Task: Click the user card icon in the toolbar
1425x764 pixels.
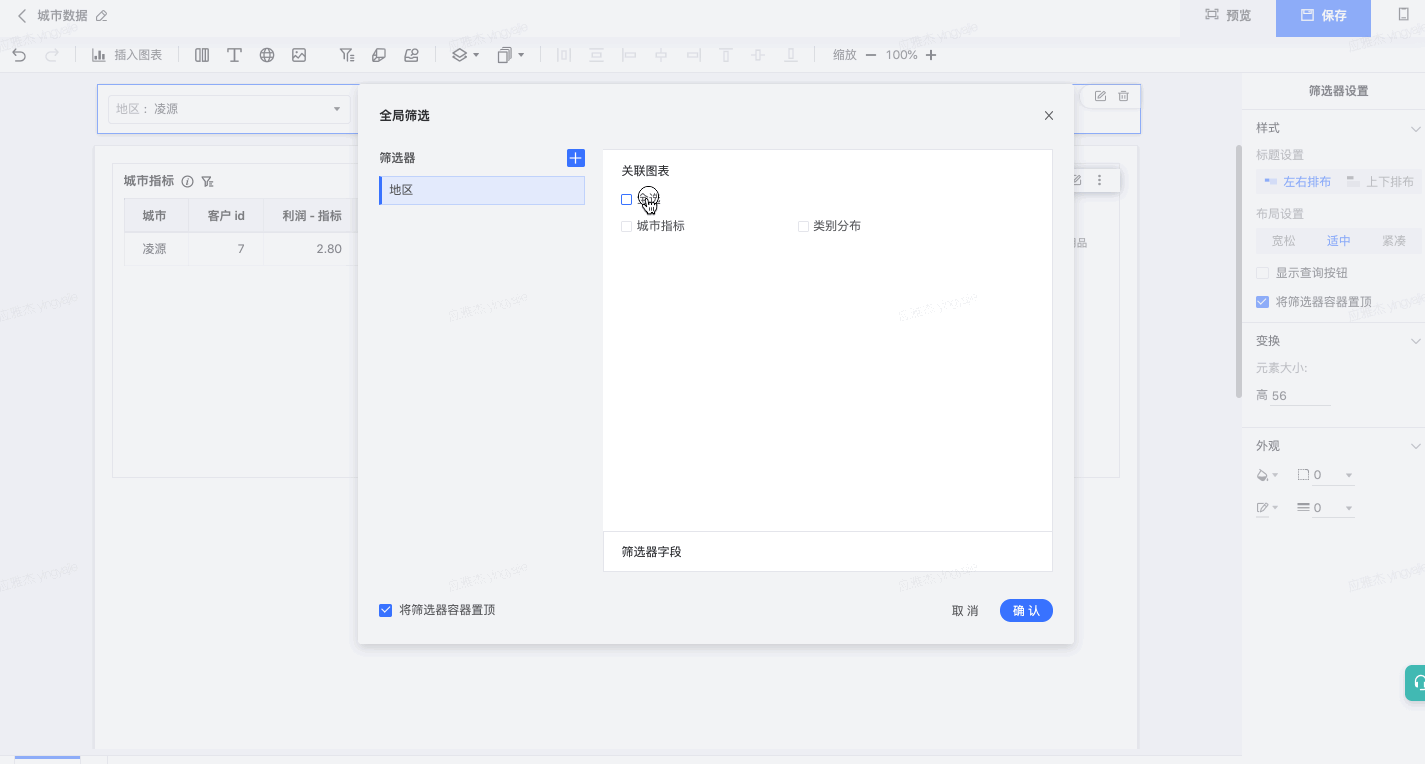Action: tap(411, 55)
